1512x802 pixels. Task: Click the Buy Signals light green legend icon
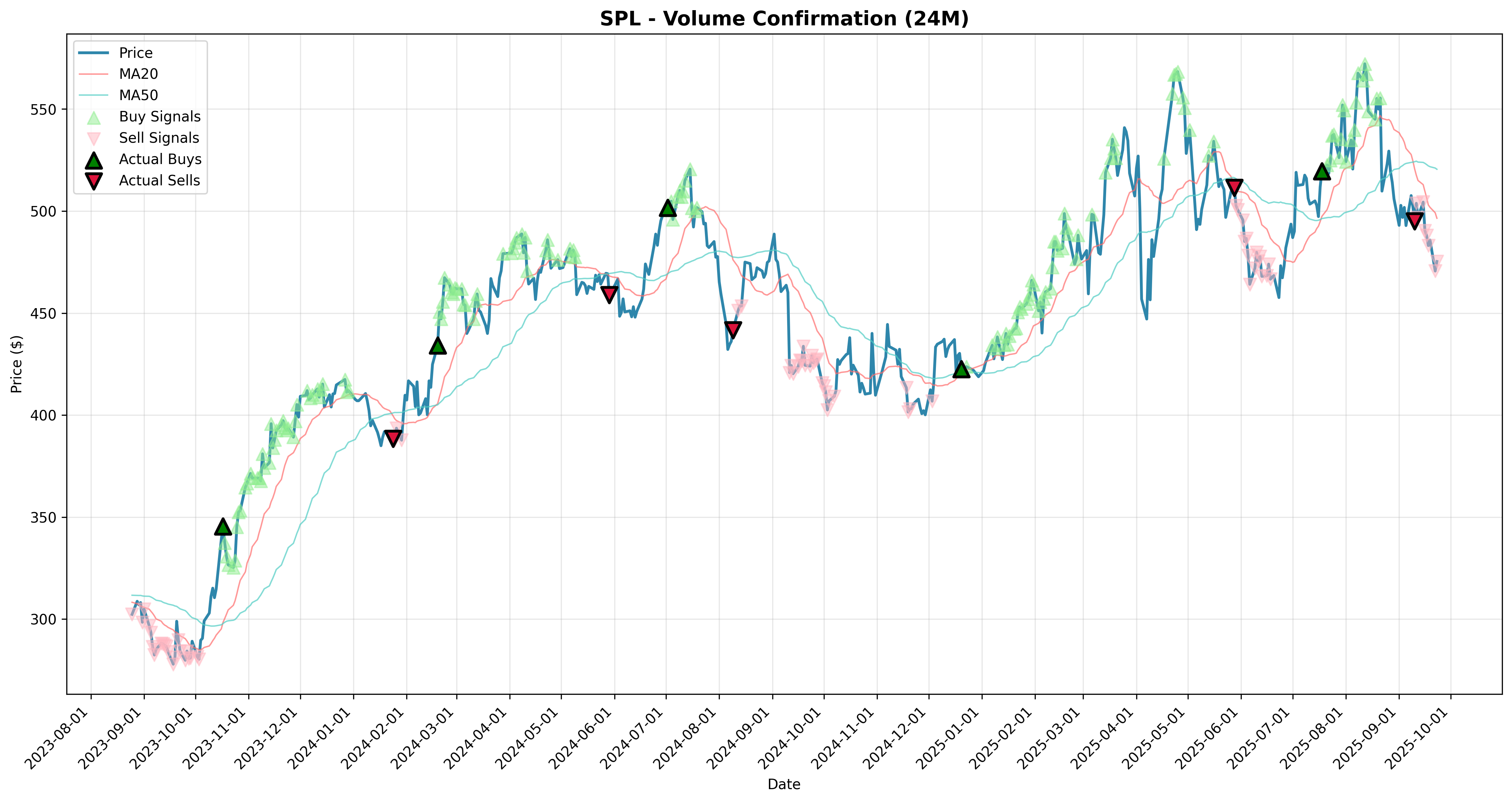94,117
